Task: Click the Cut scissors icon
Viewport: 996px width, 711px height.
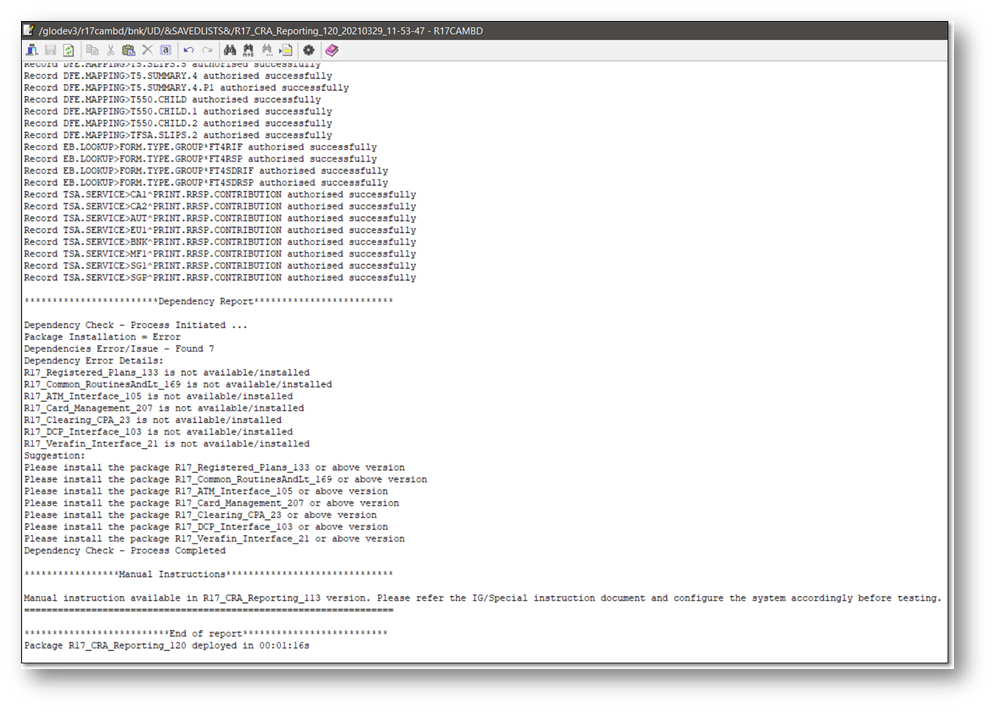Action: (111, 50)
